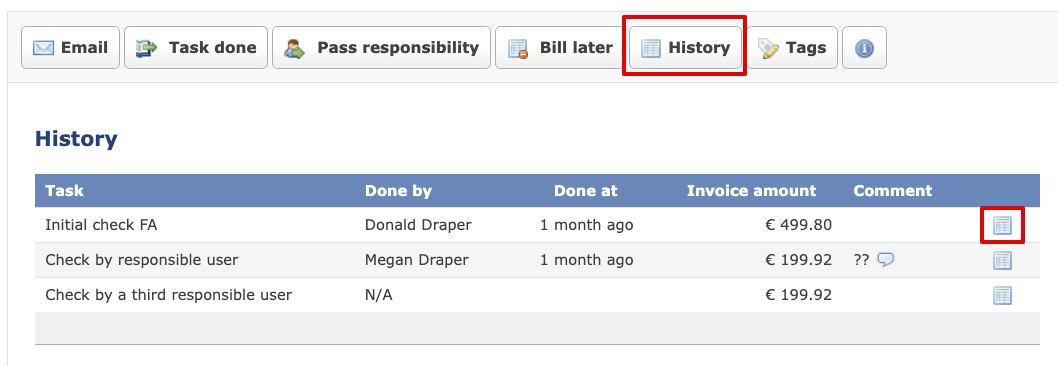Image resolution: width=1058 pixels, height=366 pixels.
Task: Open details icon for third responsible user check
Action: pyautogui.click(x=1003, y=296)
